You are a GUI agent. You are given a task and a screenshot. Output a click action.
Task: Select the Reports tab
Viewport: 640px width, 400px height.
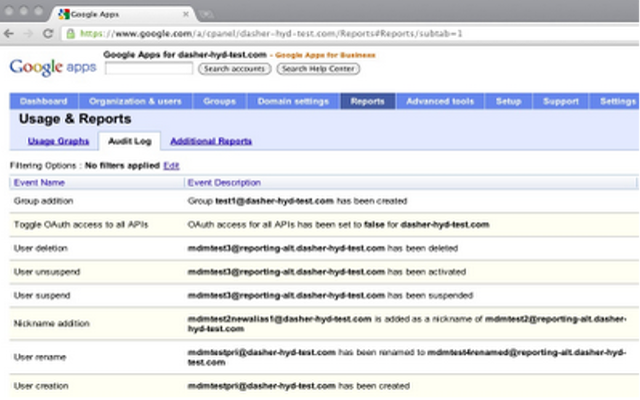(x=367, y=101)
